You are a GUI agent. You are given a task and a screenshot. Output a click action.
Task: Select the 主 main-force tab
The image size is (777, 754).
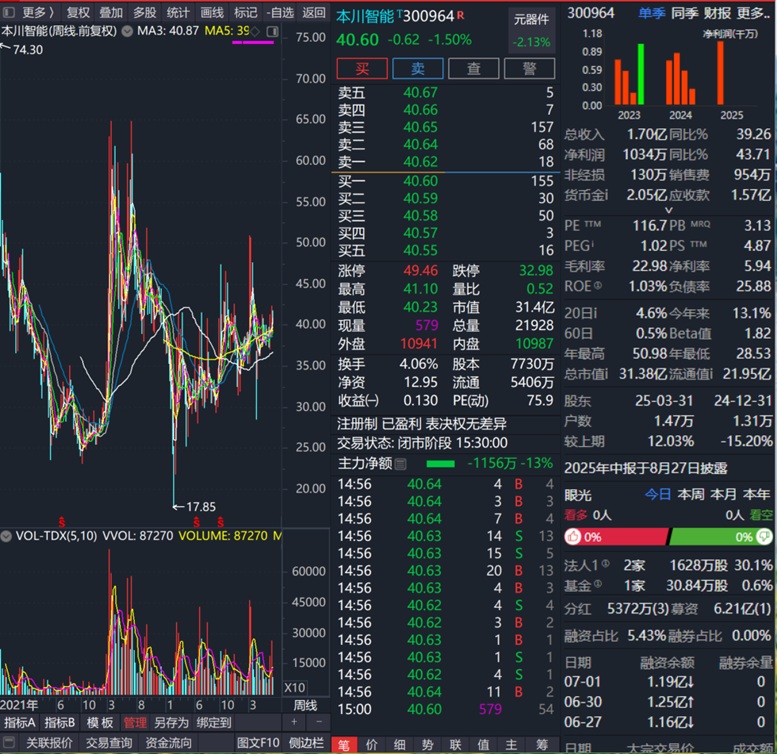(x=511, y=745)
